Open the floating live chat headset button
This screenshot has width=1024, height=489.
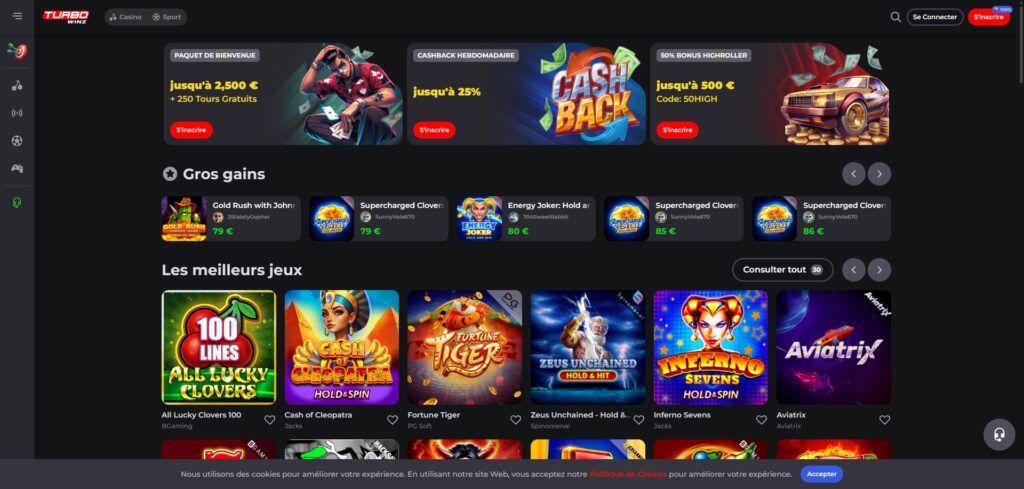click(999, 435)
